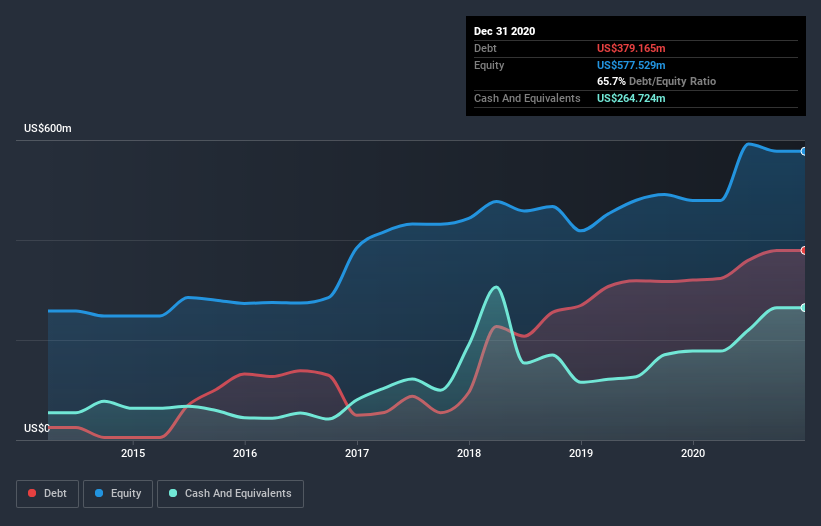The width and height of the screenshot is (821, 526).
Task: Click the US$0 y-axis label
Action: click(x=37, y=428)
